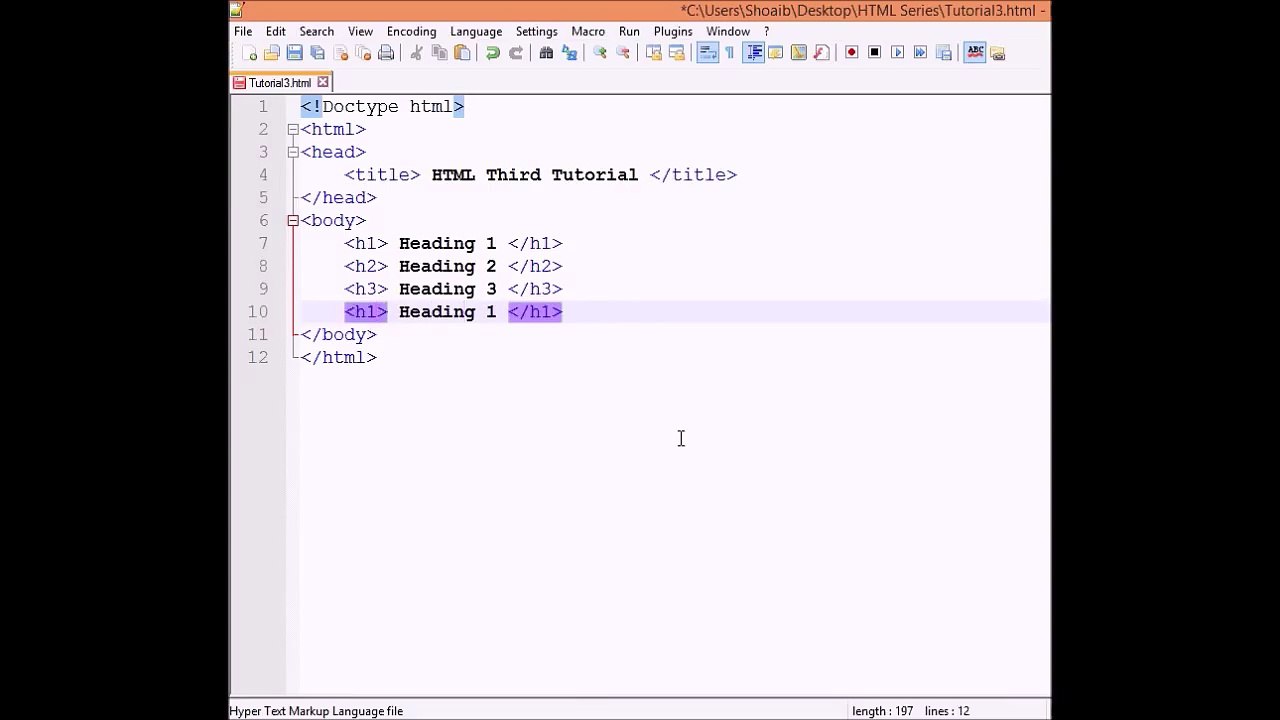Viewport: 1280px width, 720px height.
Task: Click the Heading 3 line text
Action: click(x=447, y=289)
